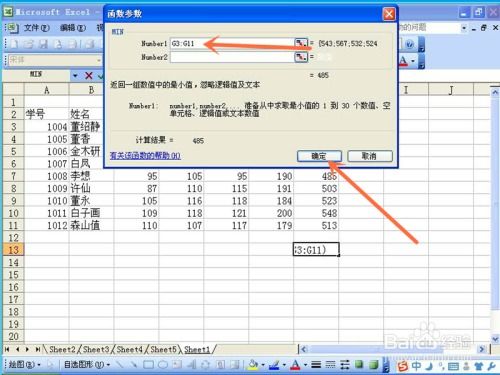This screenshot has width=500, height=375.
Task: Click the Number2 range selector collapse icon
Action: coord(300,57)
